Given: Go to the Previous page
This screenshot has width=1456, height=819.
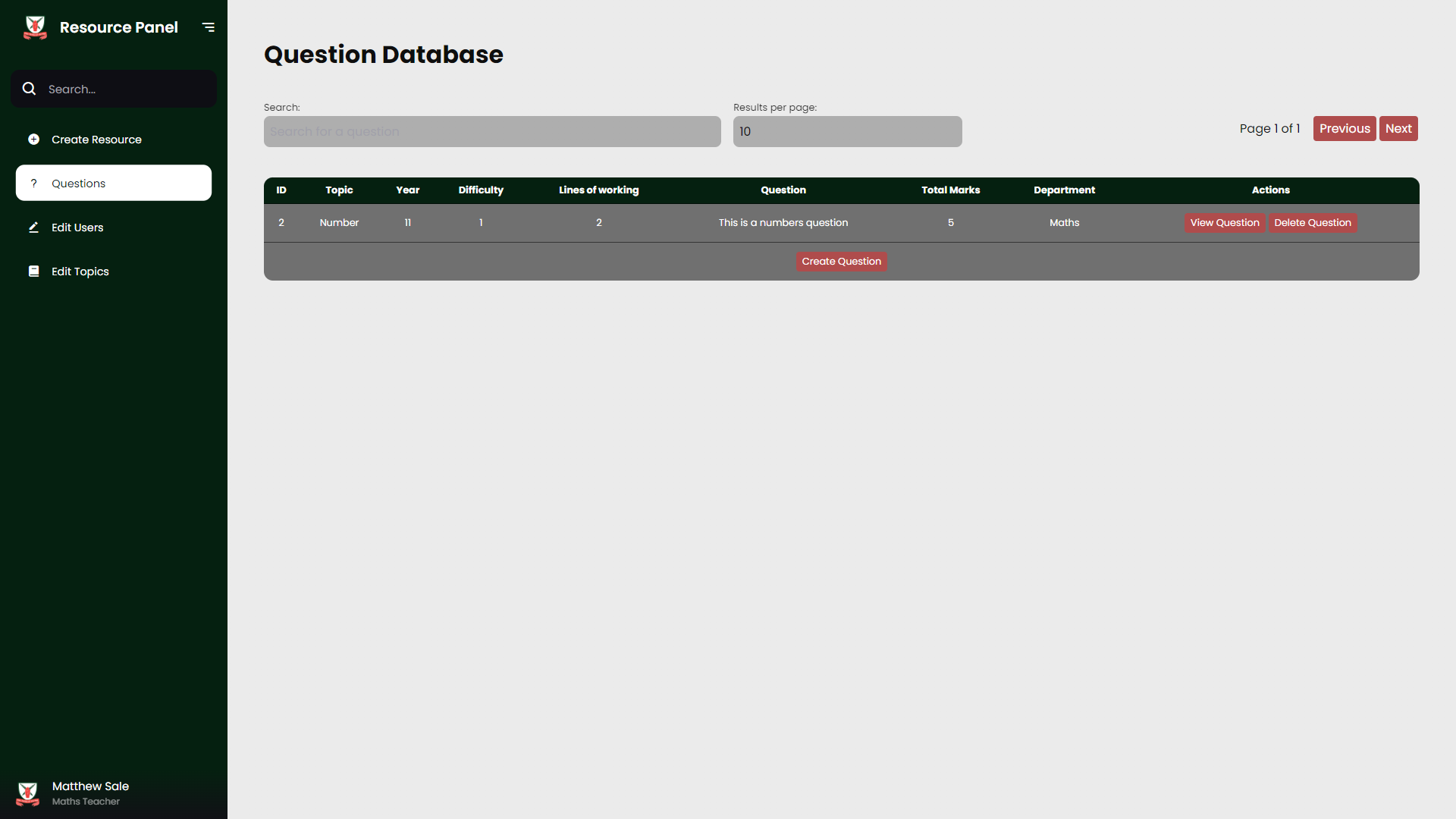Looking at the screenshot, I should pos(1344,129).
